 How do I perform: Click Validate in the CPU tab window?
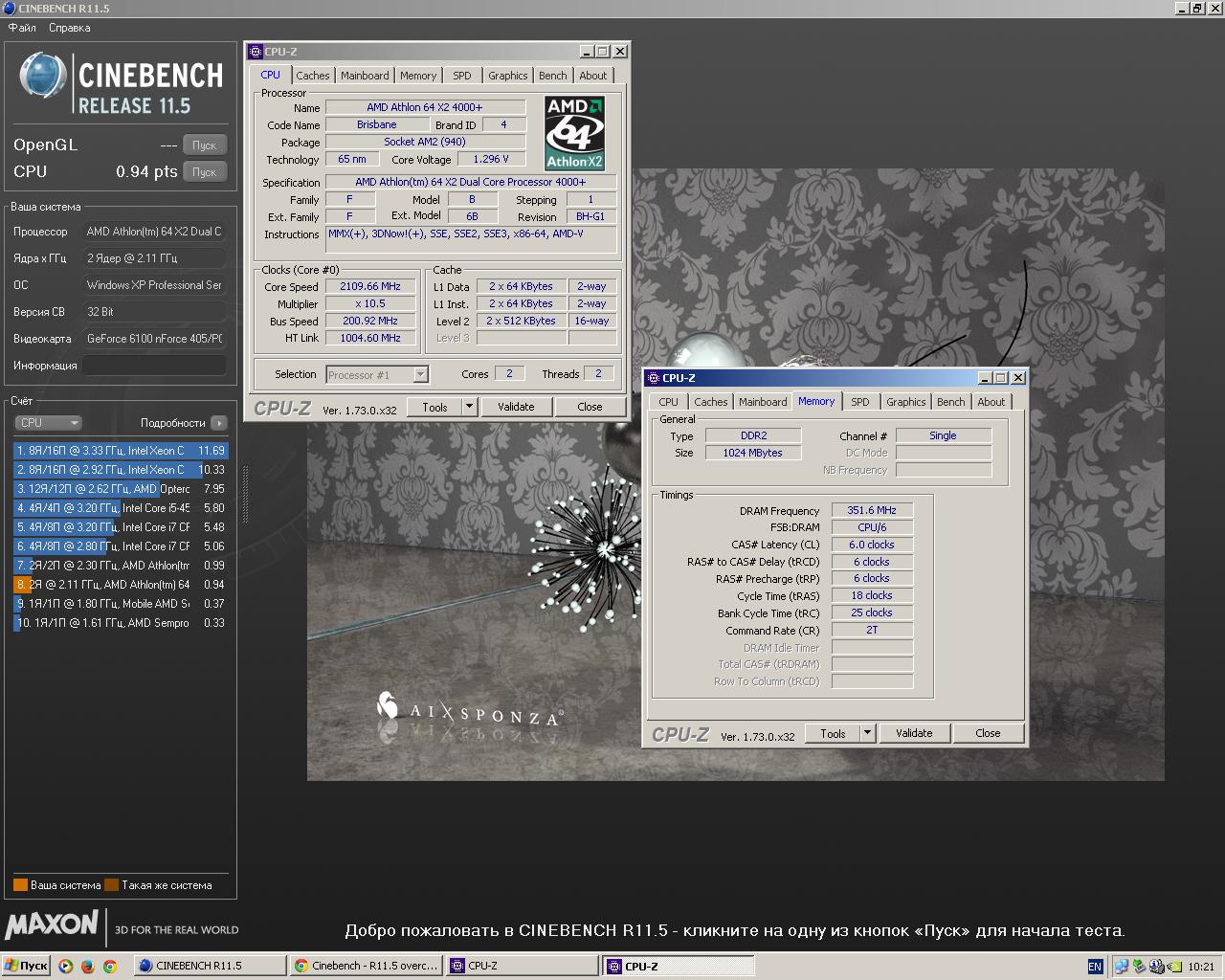point(516,407)
